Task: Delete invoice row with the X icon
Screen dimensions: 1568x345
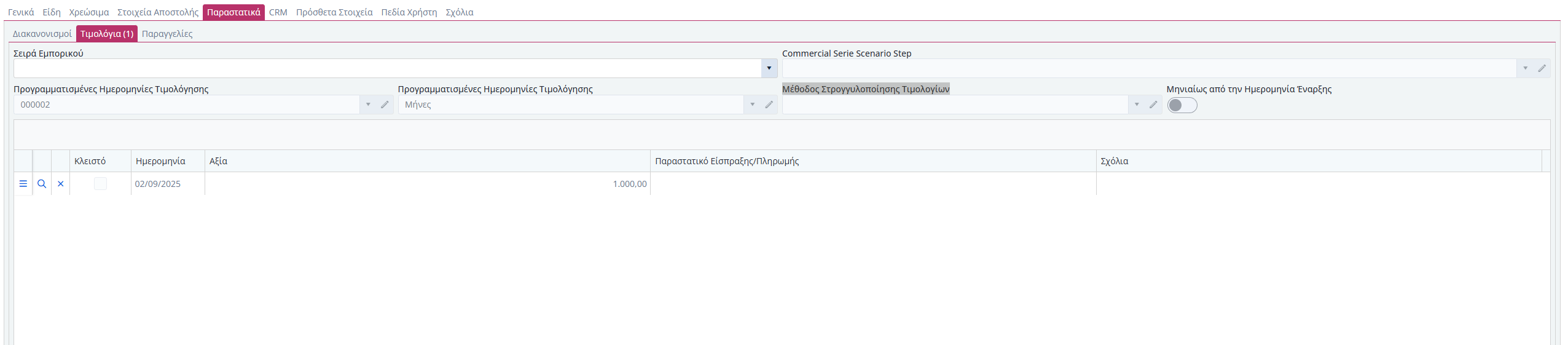Action: (61, 184)
